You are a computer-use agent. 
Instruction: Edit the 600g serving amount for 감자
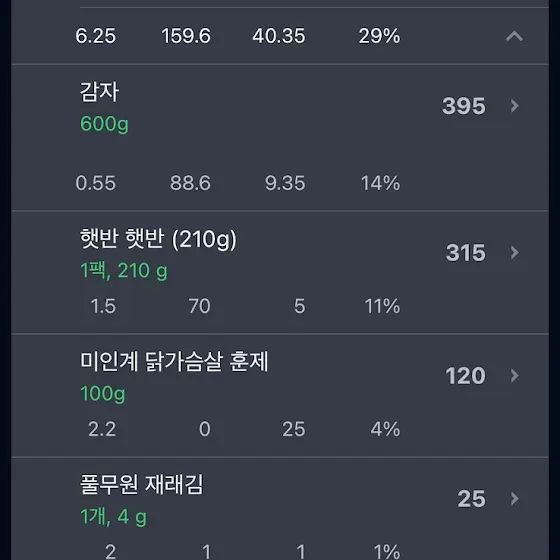104,124
